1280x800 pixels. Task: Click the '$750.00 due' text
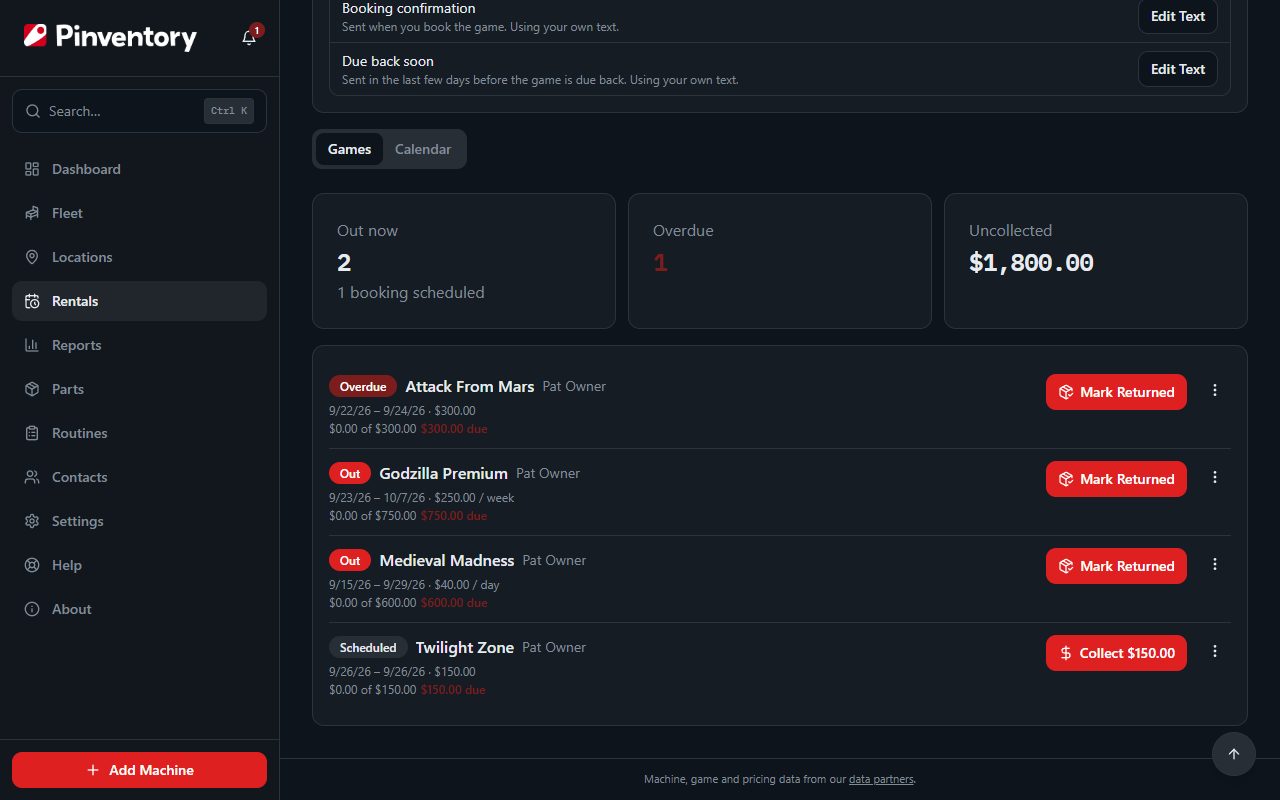(454, 516)
